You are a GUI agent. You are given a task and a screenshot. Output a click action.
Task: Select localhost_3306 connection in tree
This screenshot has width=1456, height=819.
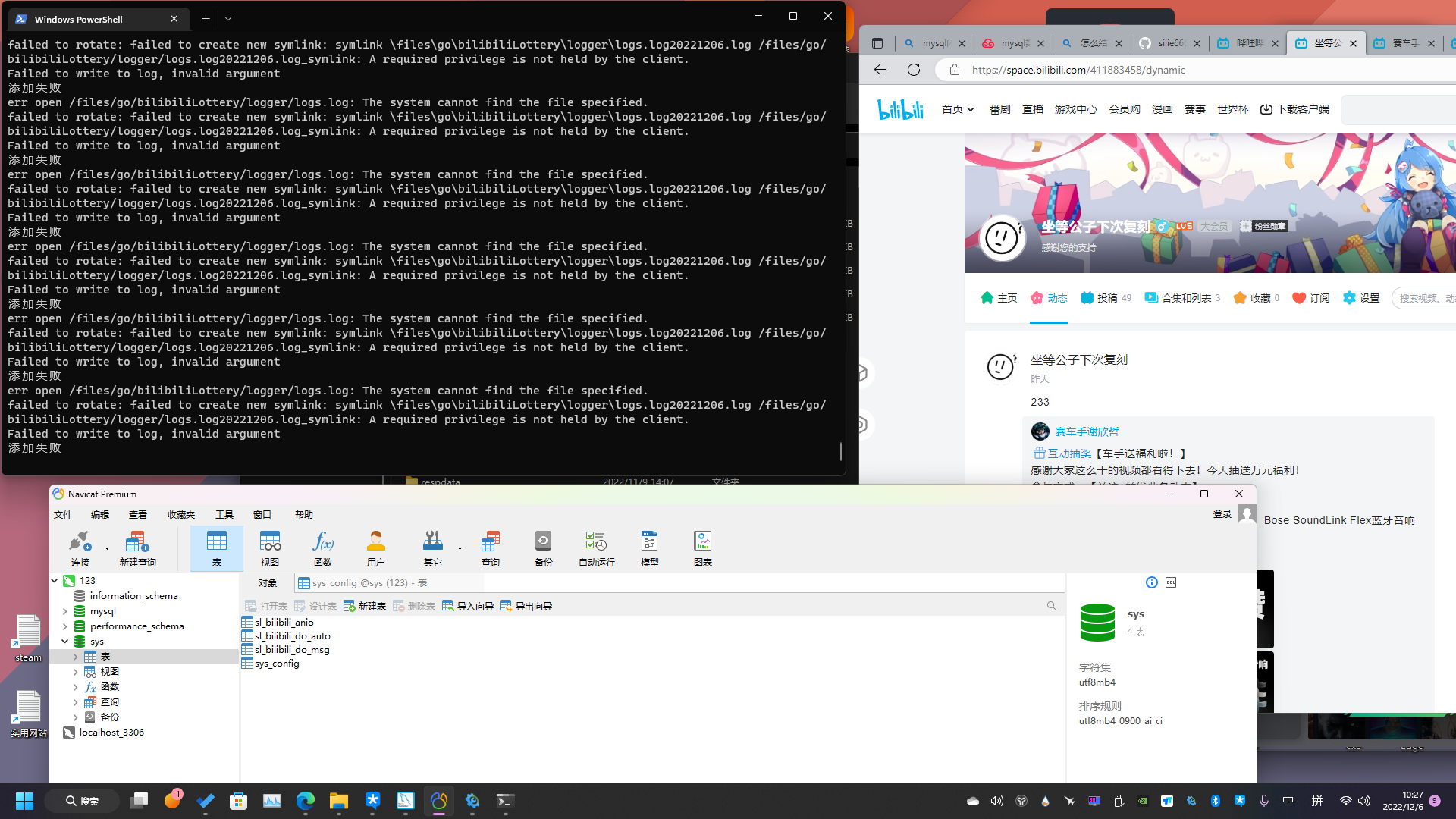pyautogui.click(x=111, y=733)
